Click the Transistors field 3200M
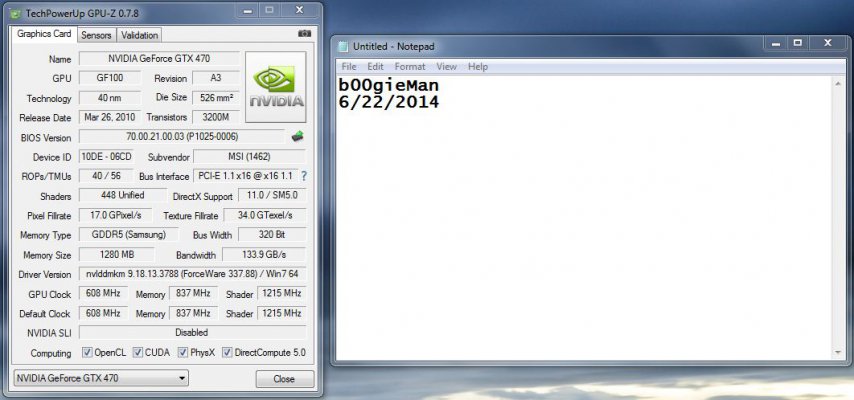The image size is (854, 400). [216, 117]
